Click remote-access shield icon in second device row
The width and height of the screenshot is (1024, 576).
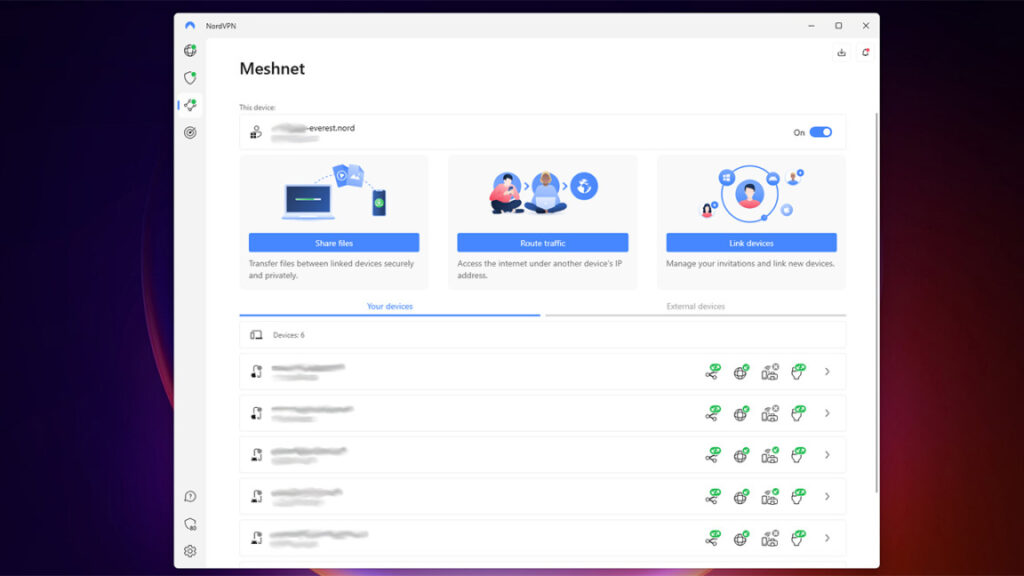(798, 413)
